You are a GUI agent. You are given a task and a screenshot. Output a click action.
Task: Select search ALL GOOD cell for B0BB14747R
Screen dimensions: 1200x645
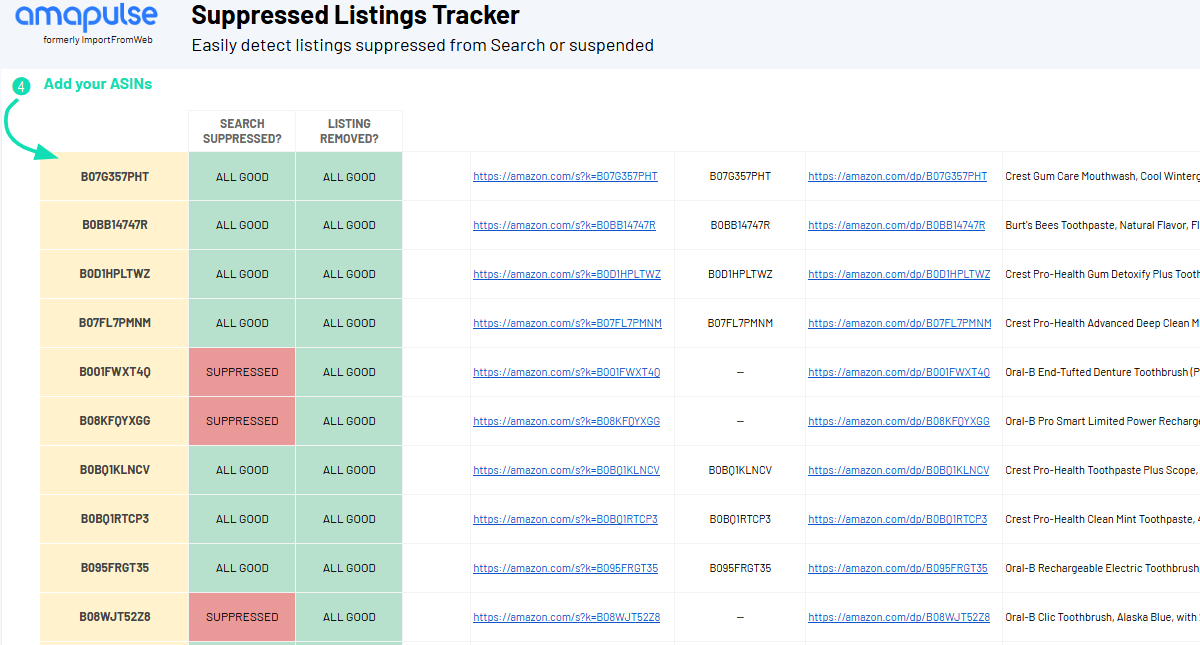242,225
